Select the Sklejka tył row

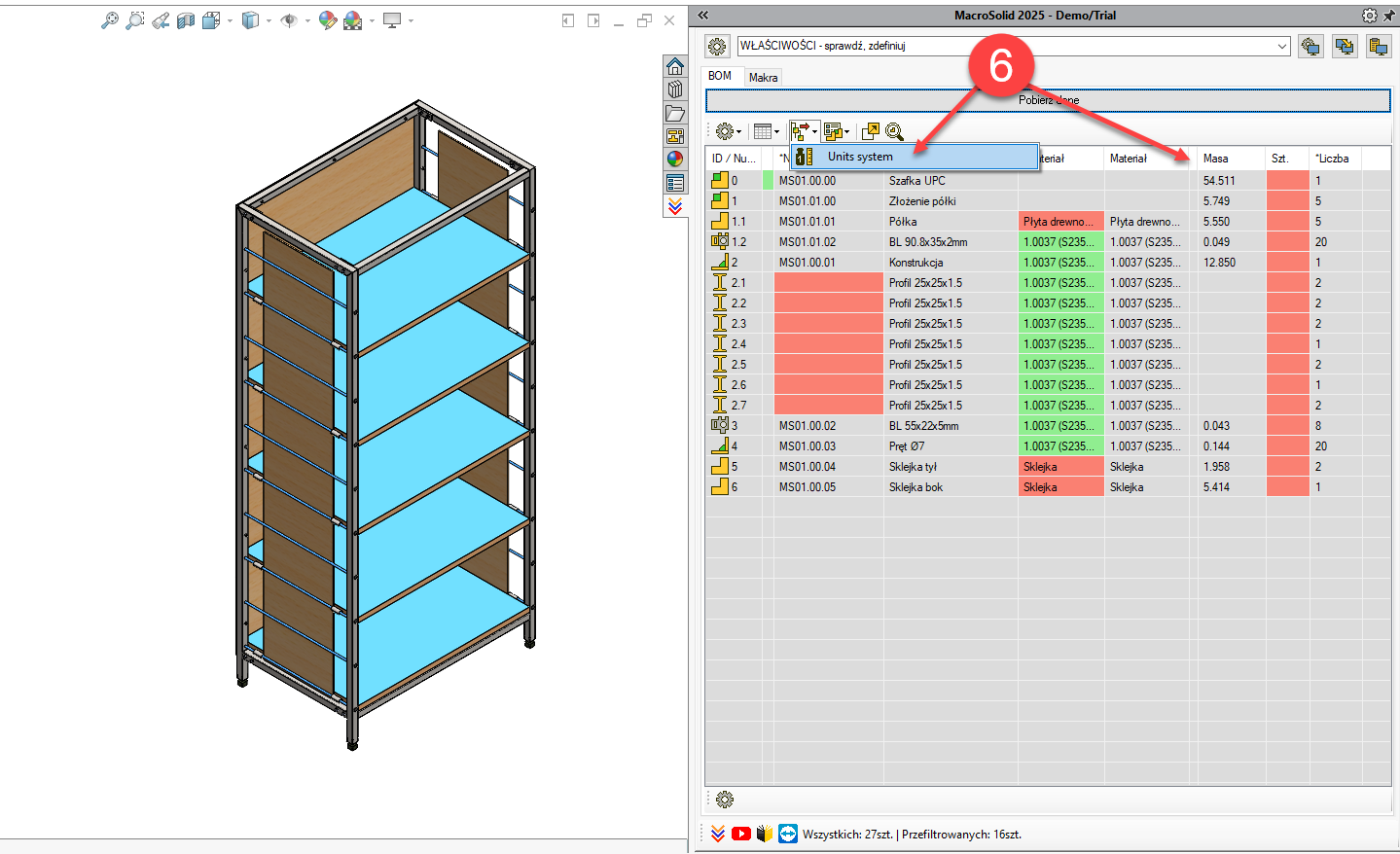1048,467
